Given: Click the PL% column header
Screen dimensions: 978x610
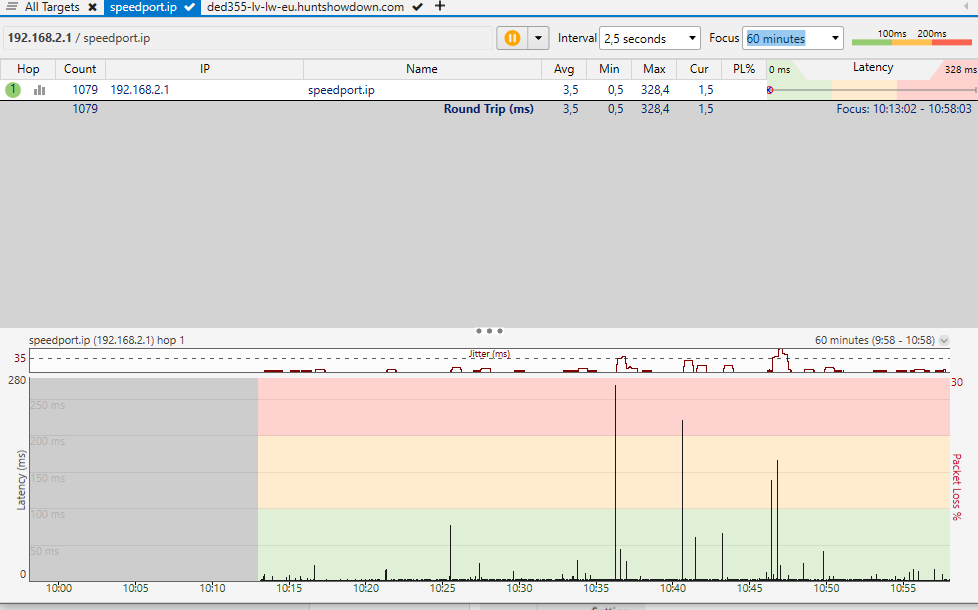Looking at the screenshot, I should (743, 69).
